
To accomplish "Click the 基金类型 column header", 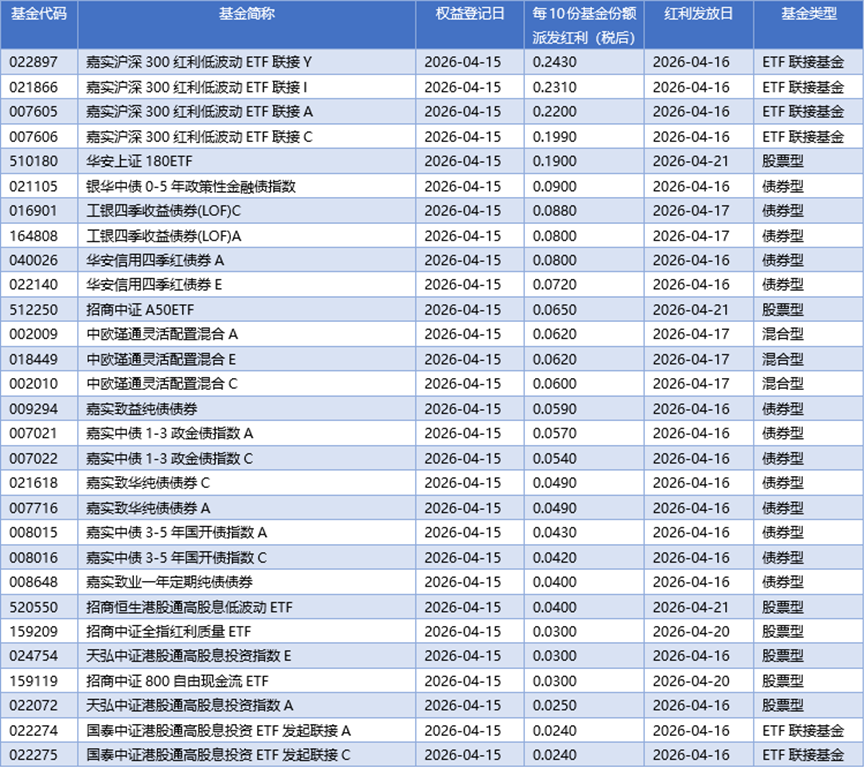I will pos(809,13).
